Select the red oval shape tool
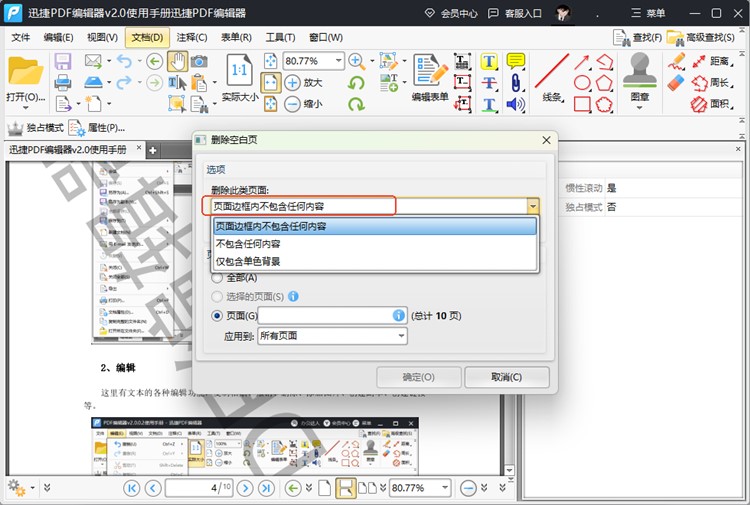The height and width of the screenshot is (505, 750). 582,83
